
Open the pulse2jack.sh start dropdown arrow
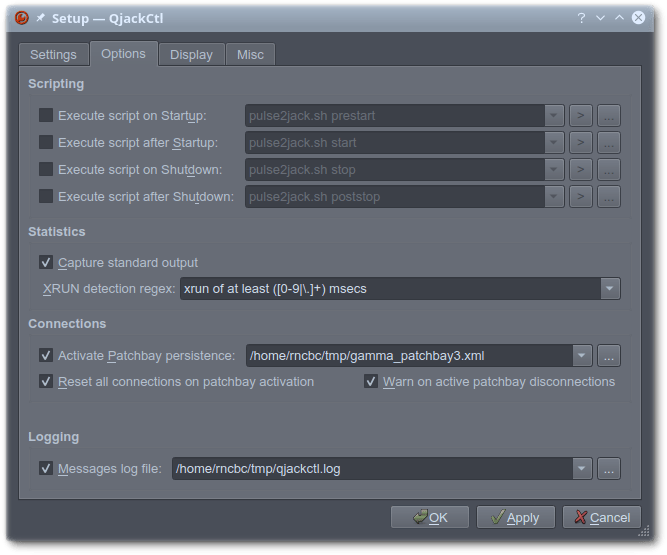click(554, 142)
